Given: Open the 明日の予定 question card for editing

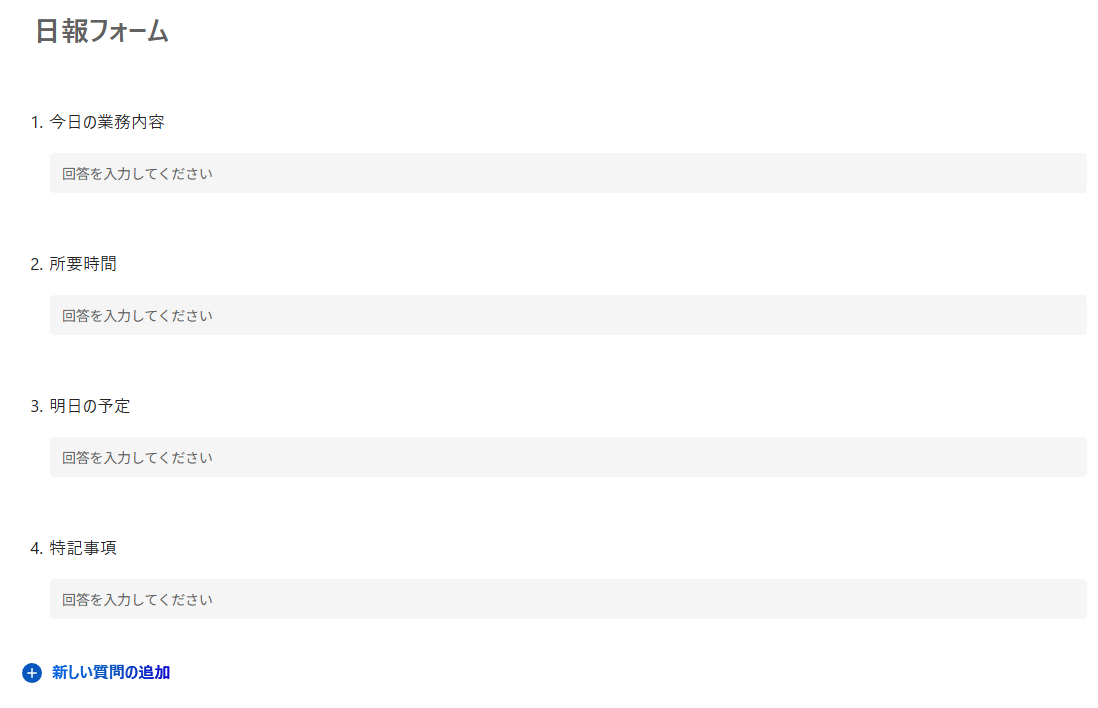Looking at the screenshot, I should [x=600, y=407].
